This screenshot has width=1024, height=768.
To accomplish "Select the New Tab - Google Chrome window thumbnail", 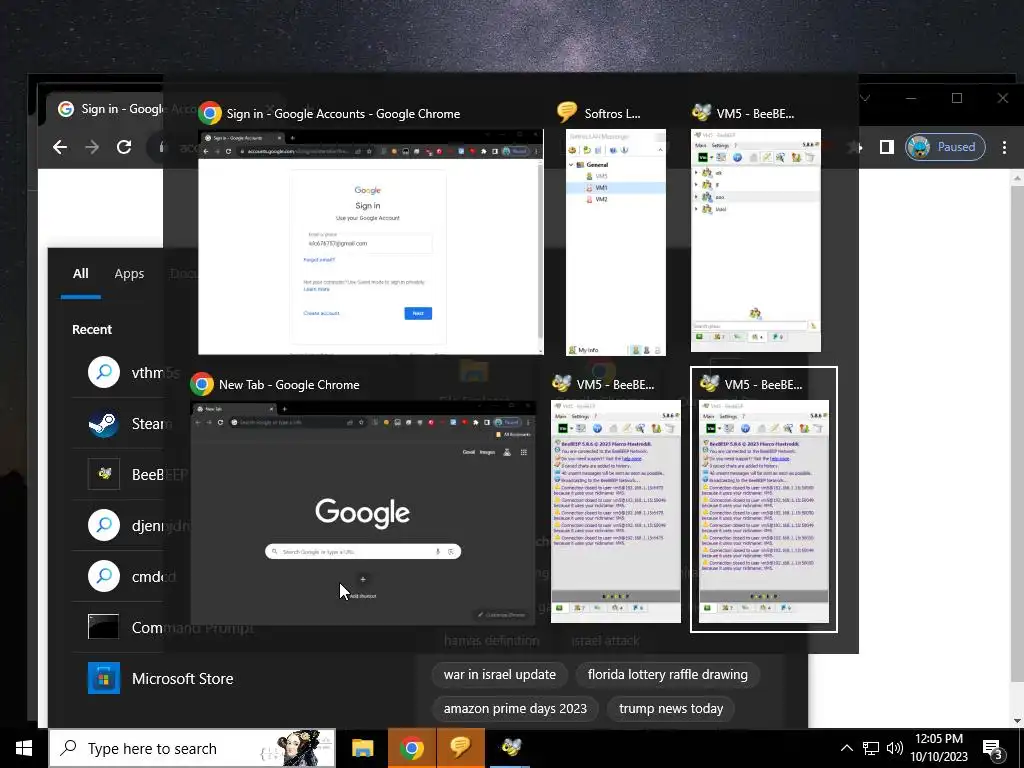I will tap(362, 513).
